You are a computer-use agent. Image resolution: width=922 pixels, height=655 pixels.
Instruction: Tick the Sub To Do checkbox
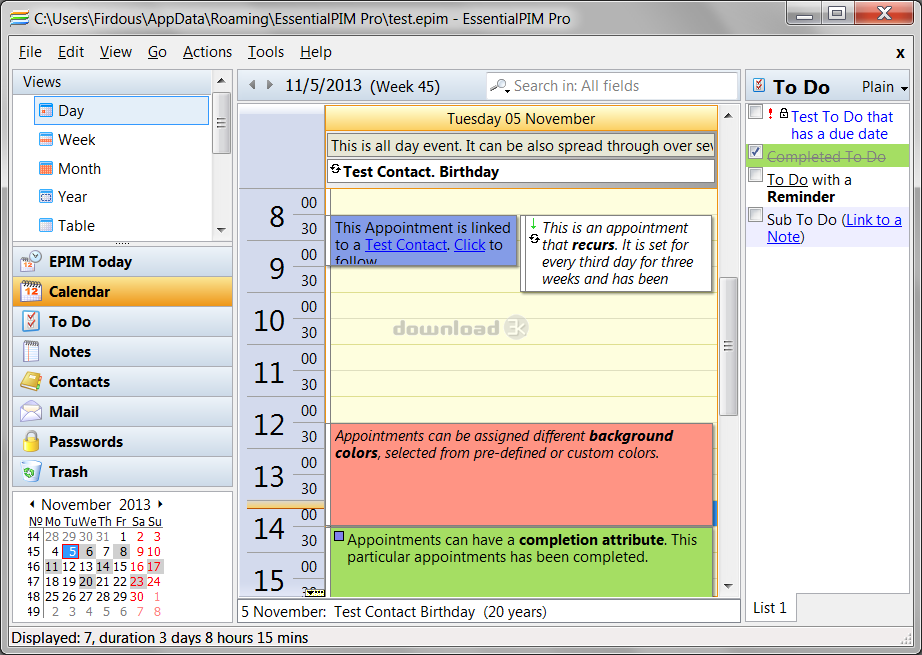click(756, 215)
